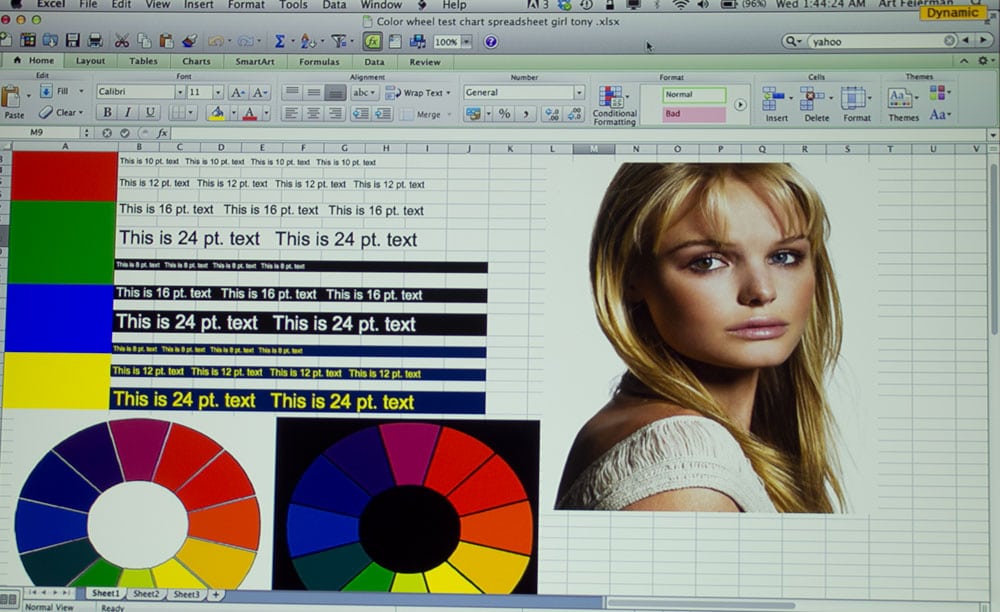The width and height of the screenshot is (1000, 612).
Task: Align text left
Action: coord(291,113)
